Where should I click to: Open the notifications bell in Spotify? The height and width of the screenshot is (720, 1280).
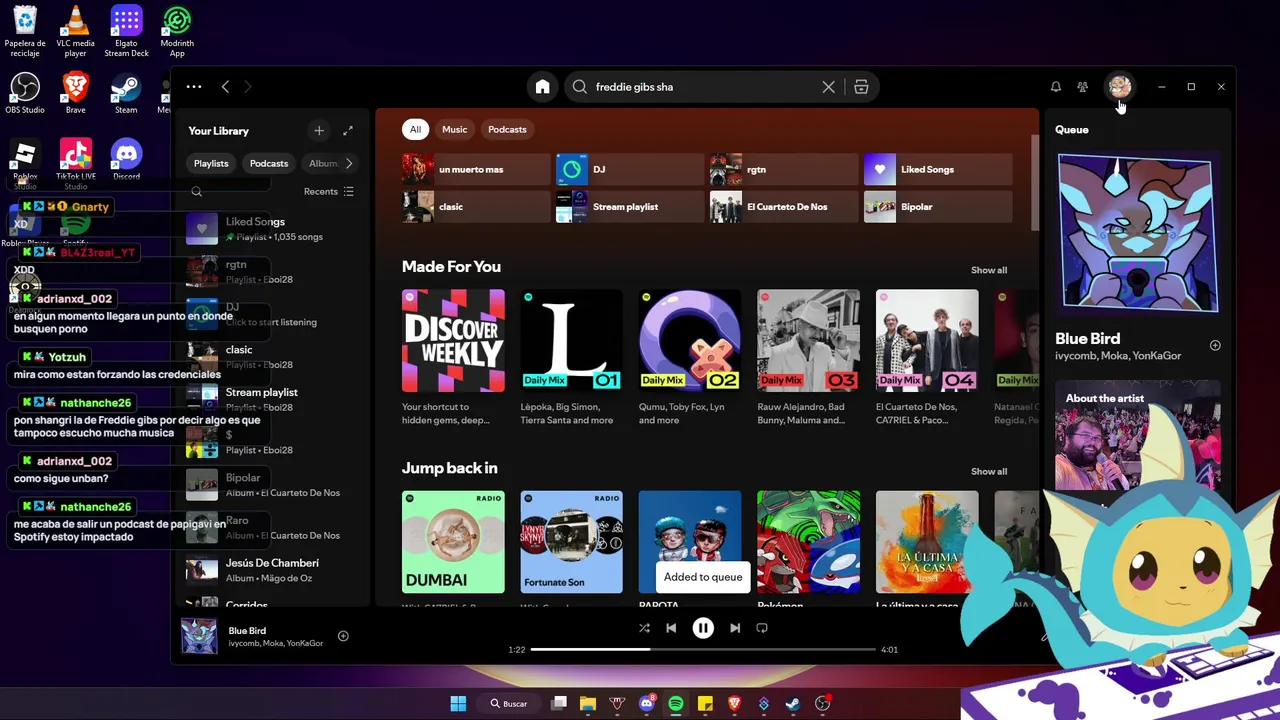point(1055,87)
